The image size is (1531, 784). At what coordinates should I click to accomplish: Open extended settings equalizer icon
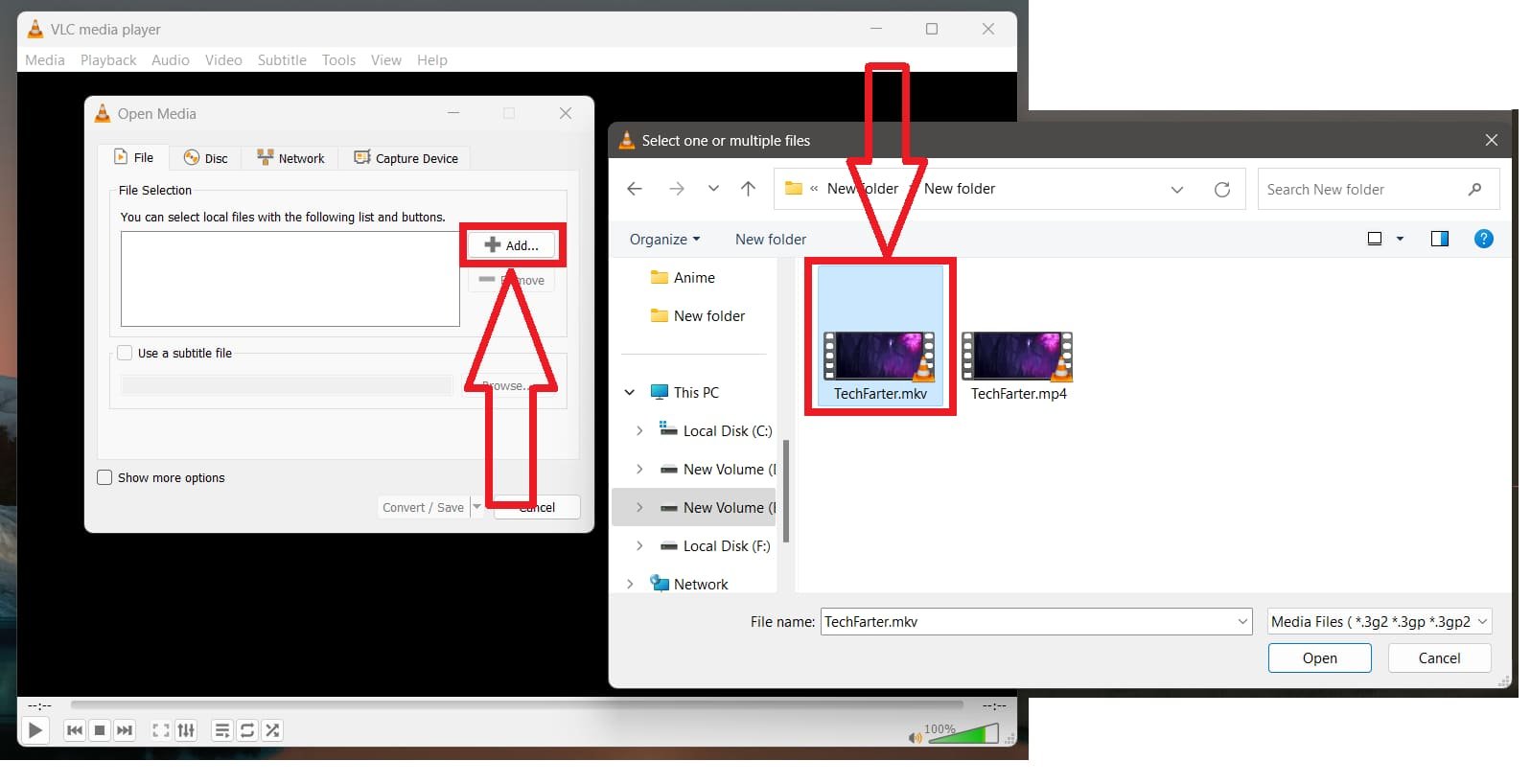point(186,730)
